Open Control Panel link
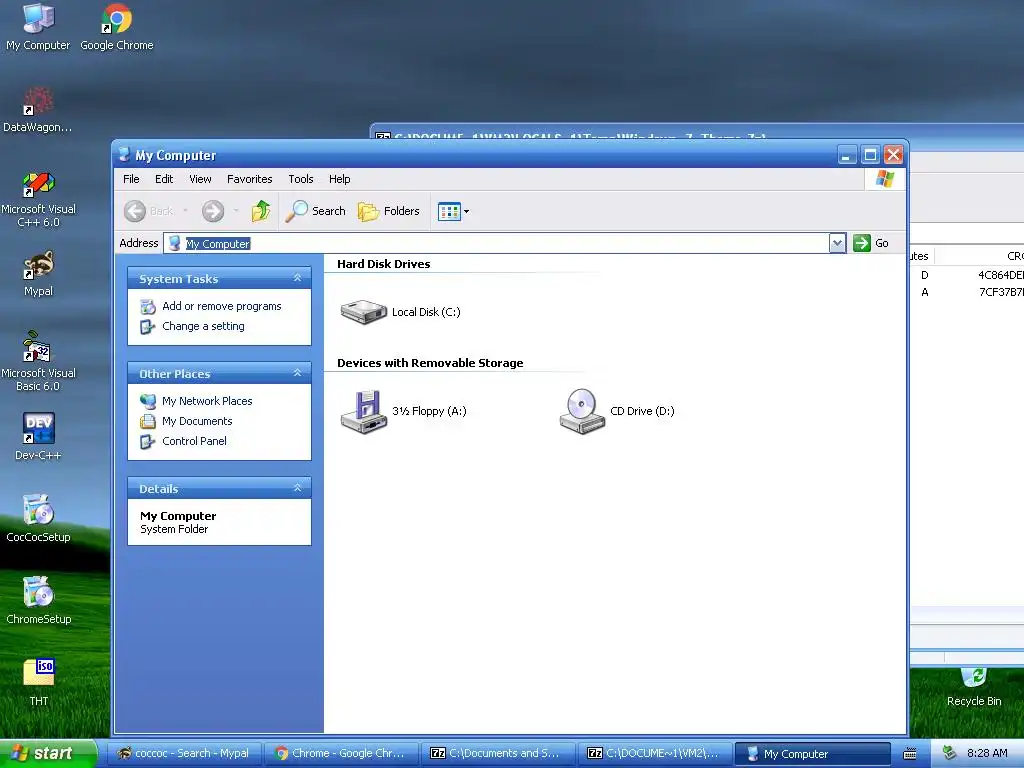The image size is (1024, 768). tap(194, 441)
